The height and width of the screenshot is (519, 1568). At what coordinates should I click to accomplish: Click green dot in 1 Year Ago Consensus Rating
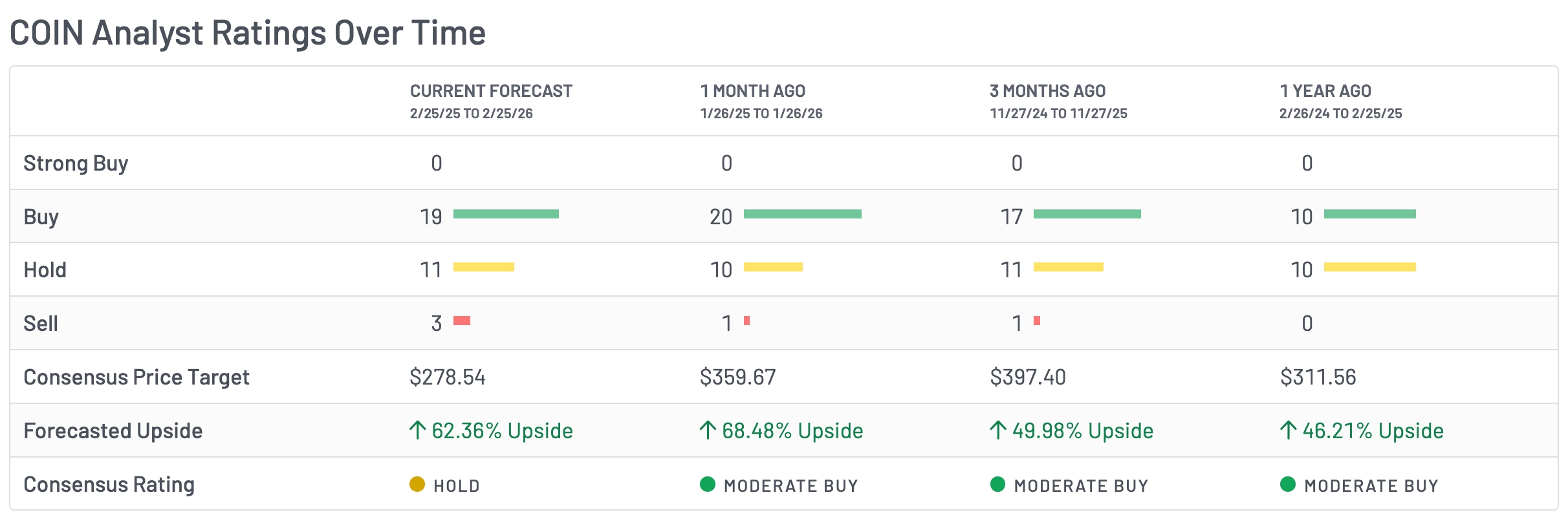point(1288,484)
